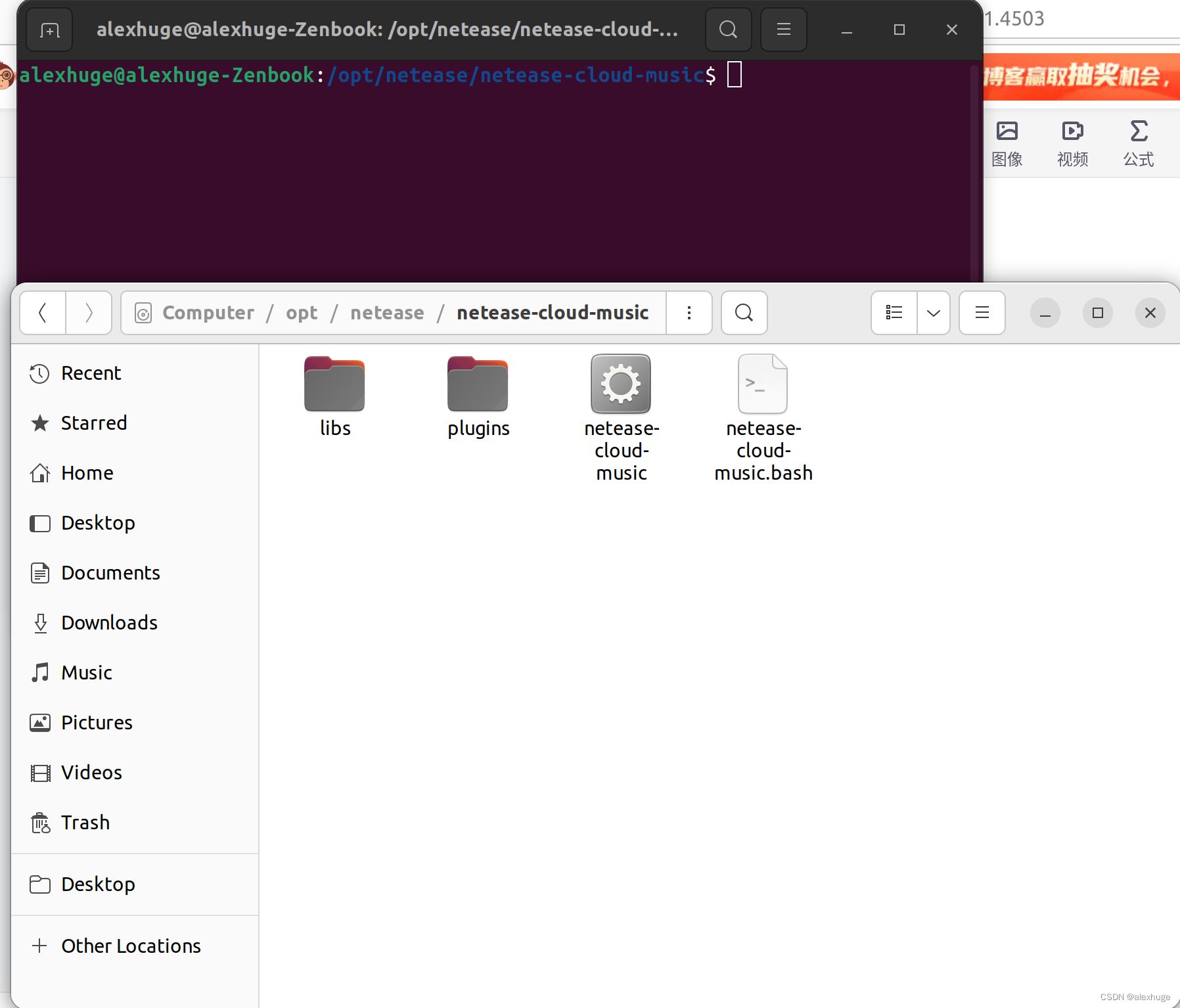Insert a formula using the 公式 icon
The image size is (1180, 1008).
pyautogui.click(x=1138, y=142)
